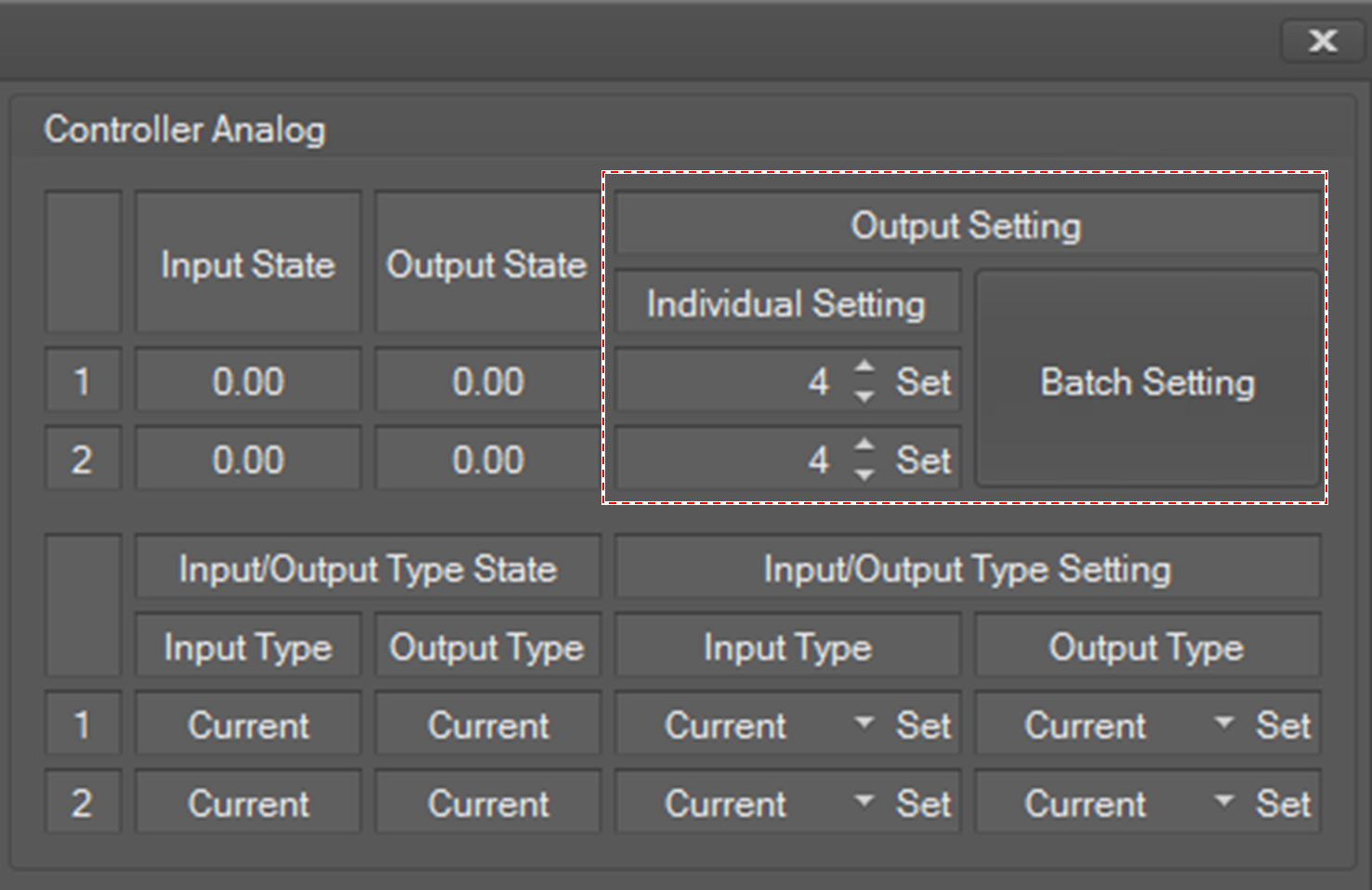Decrease output value for row 1
1372x890 pixels.
(864, 396)
